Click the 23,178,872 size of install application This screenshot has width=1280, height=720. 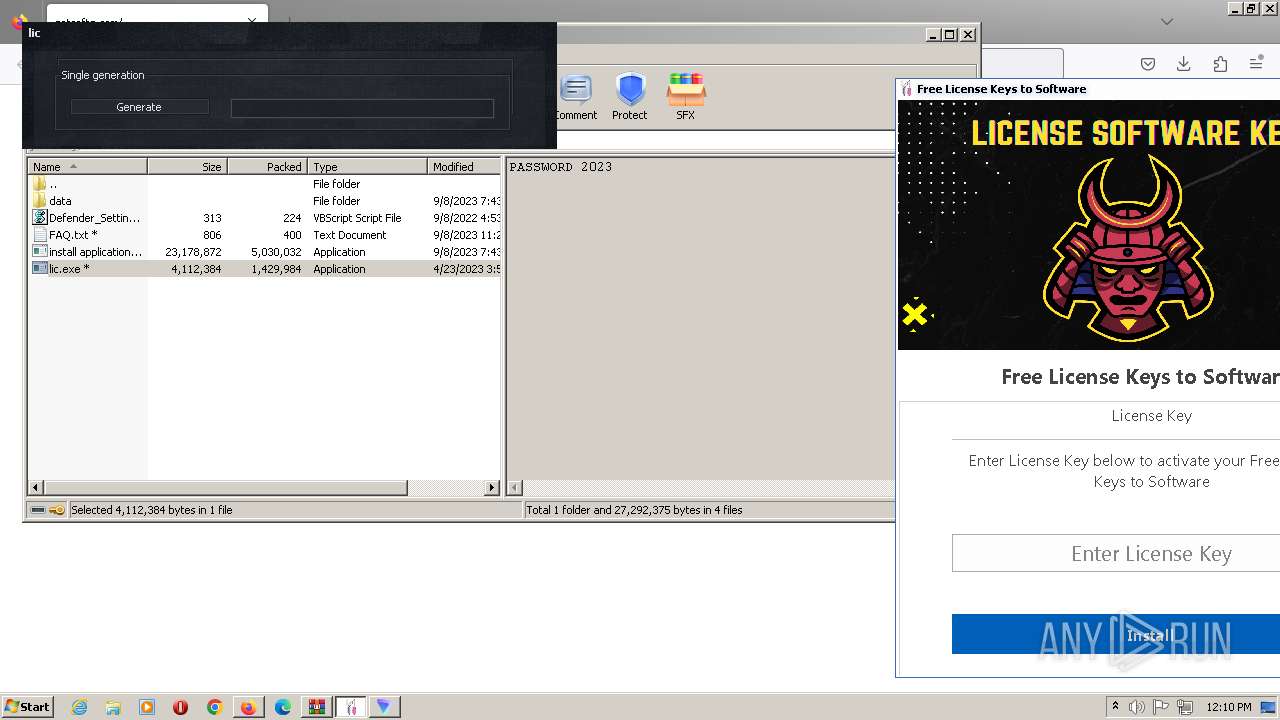(194, 252)
